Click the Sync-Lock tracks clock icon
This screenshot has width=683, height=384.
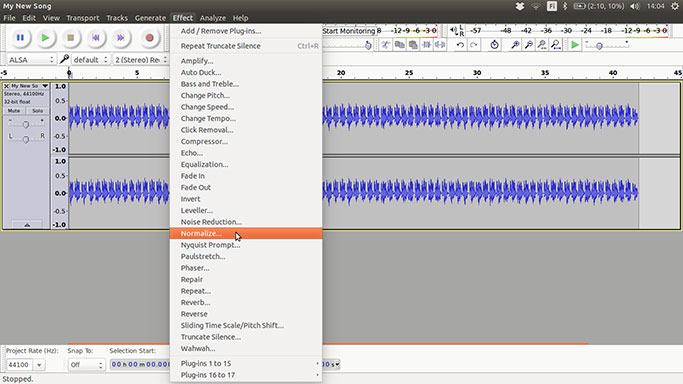(x=494, y=45)
